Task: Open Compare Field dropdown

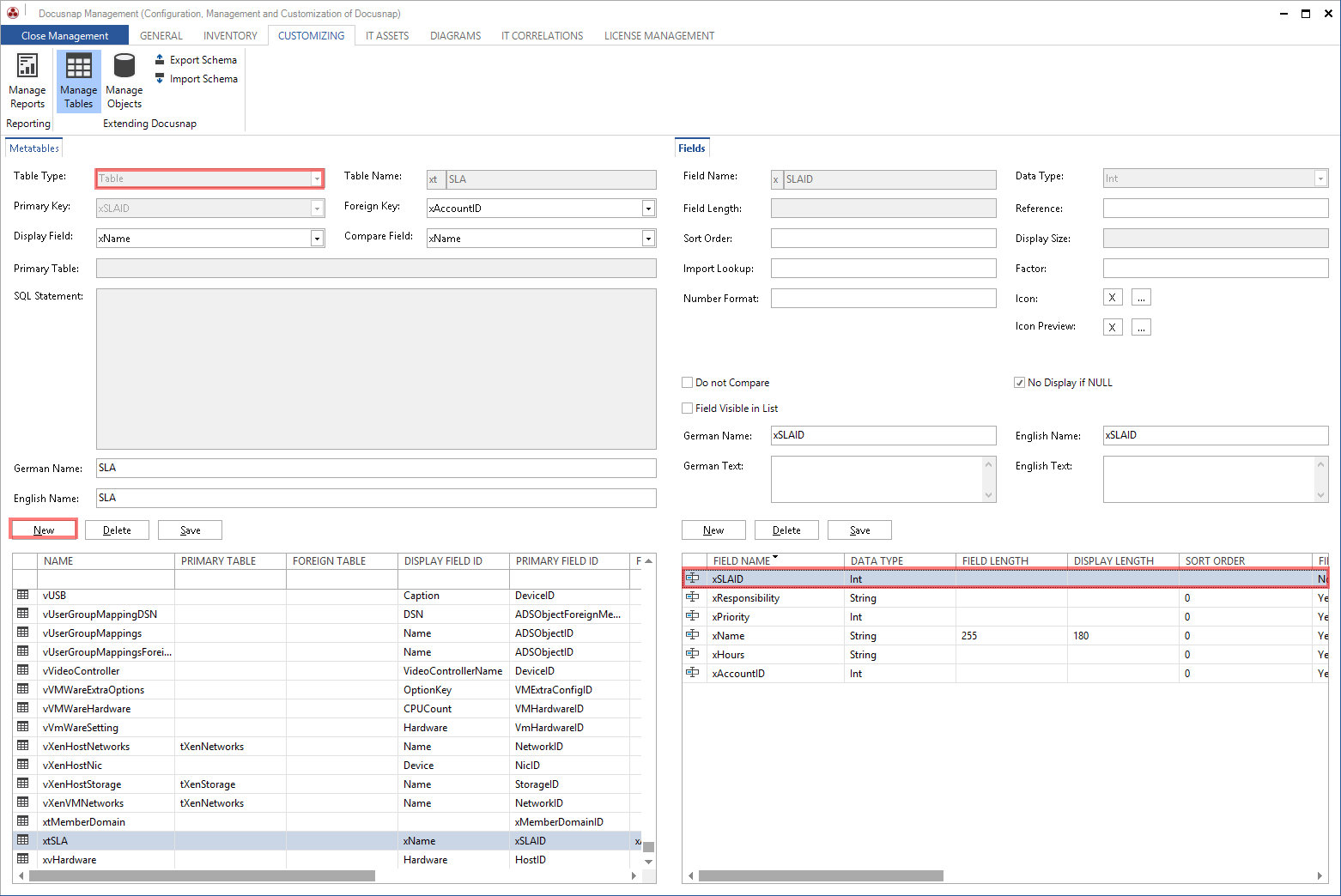Action: pyautogui.click(x=648, y=239)
